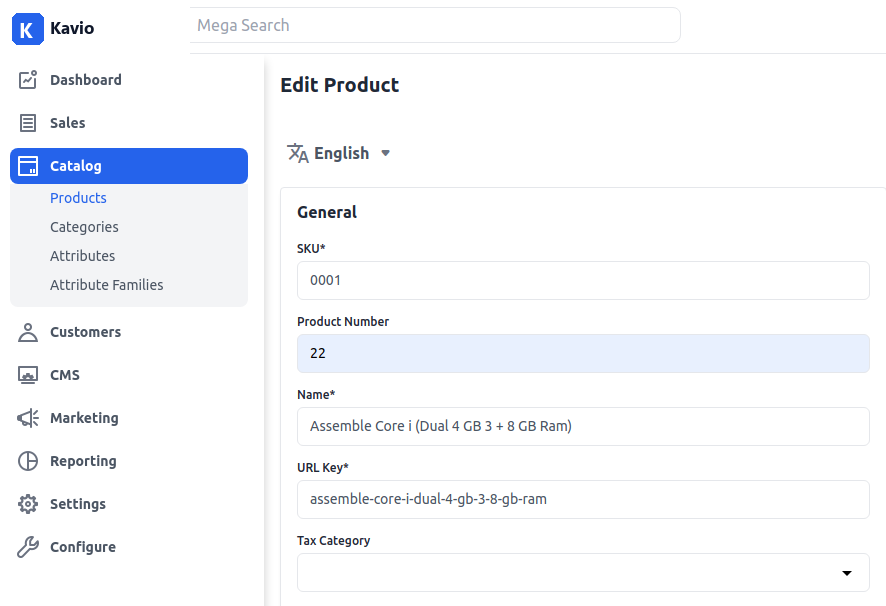Go to Attributes submenu link
886x606 pixels.
click(x=82, y=256)
